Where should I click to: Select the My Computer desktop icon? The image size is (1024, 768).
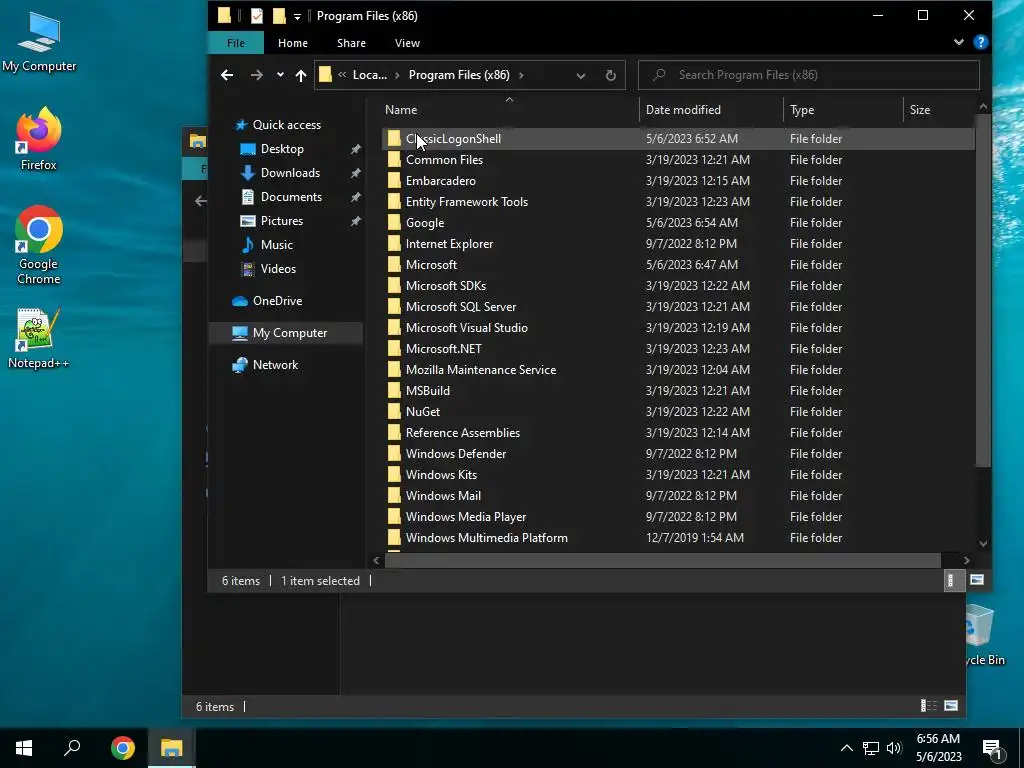(x=39, y=40)
